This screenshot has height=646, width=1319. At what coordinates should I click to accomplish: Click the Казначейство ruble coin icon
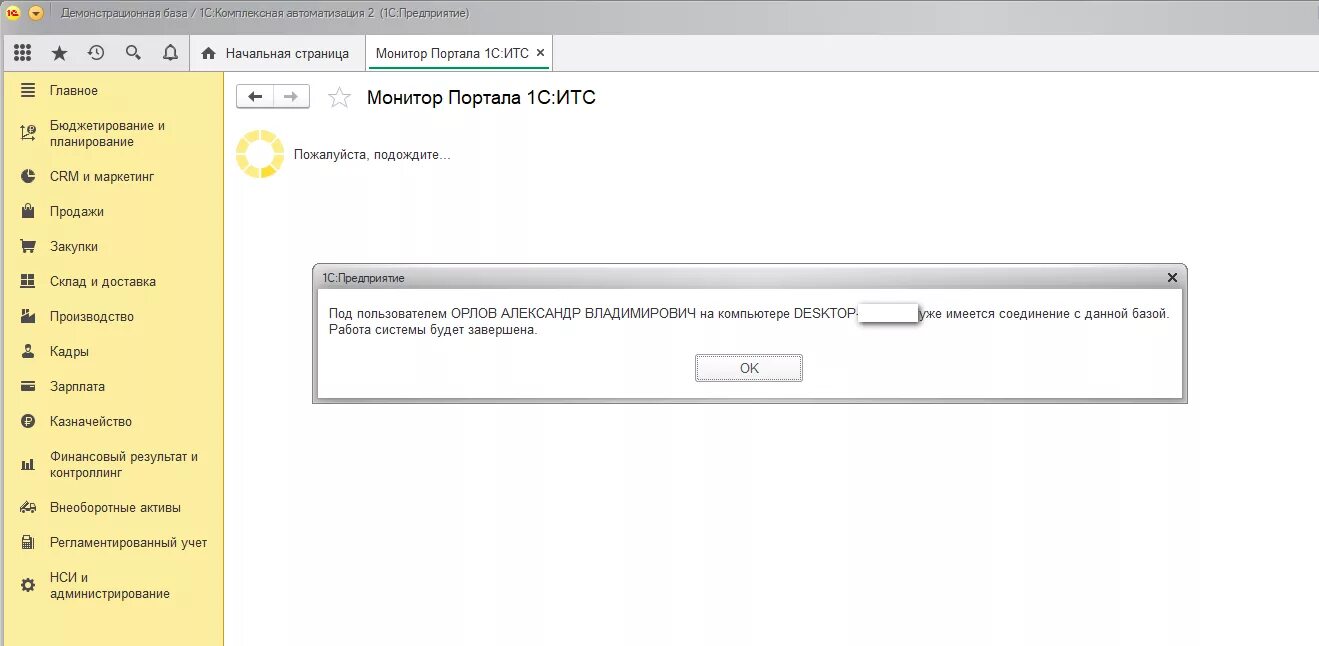[x=28, y=421]
